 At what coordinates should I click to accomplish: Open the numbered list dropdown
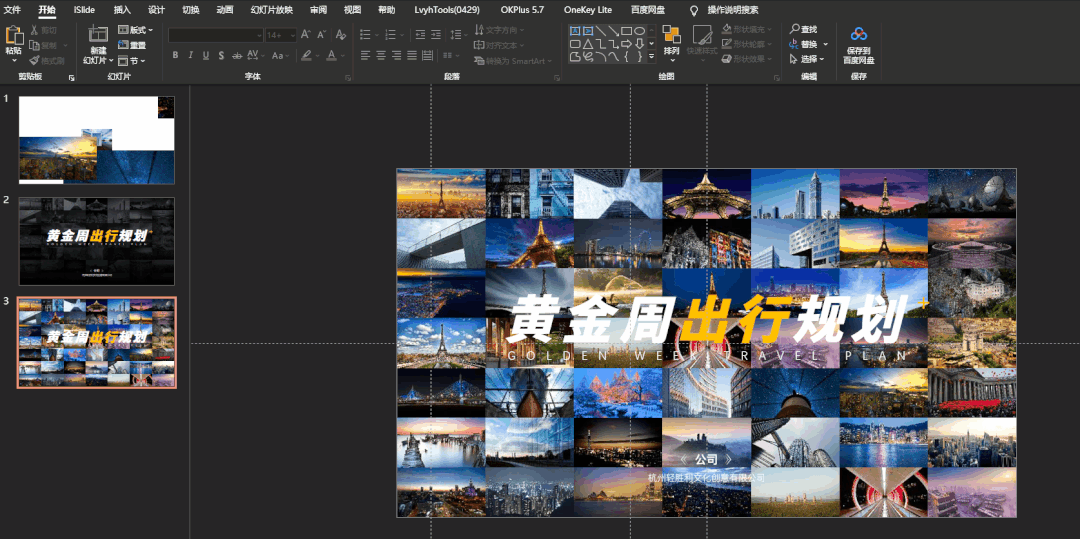click(x=402, y=34)
